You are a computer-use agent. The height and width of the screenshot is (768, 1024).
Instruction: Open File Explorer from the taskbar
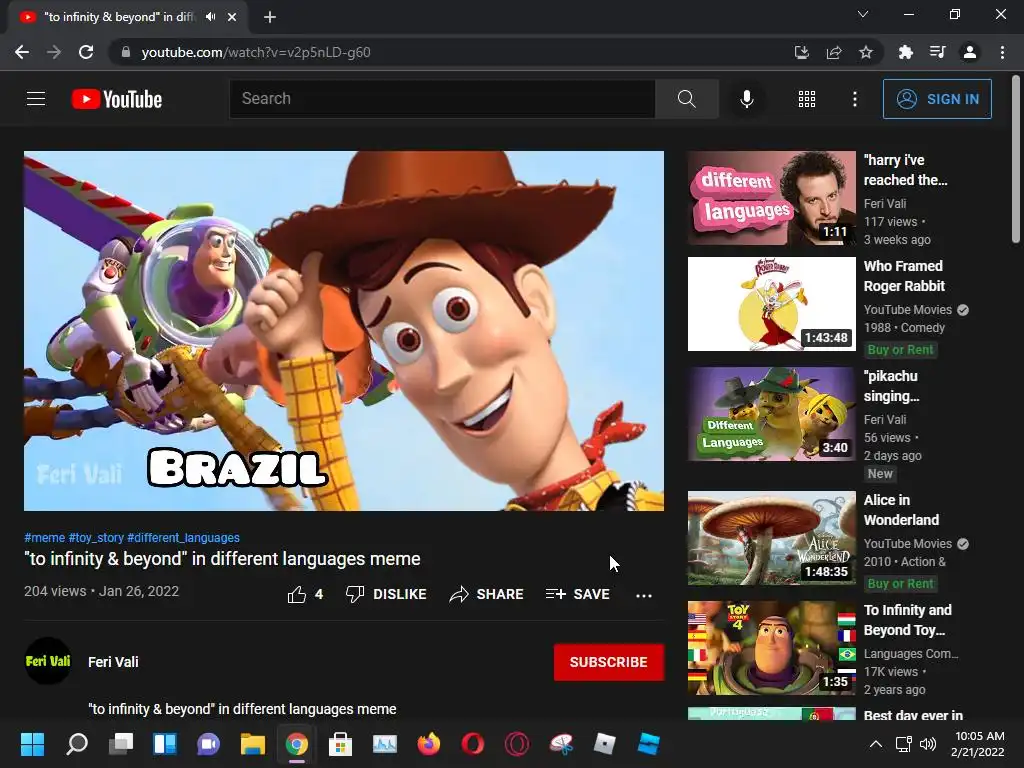tap(252, 744)
